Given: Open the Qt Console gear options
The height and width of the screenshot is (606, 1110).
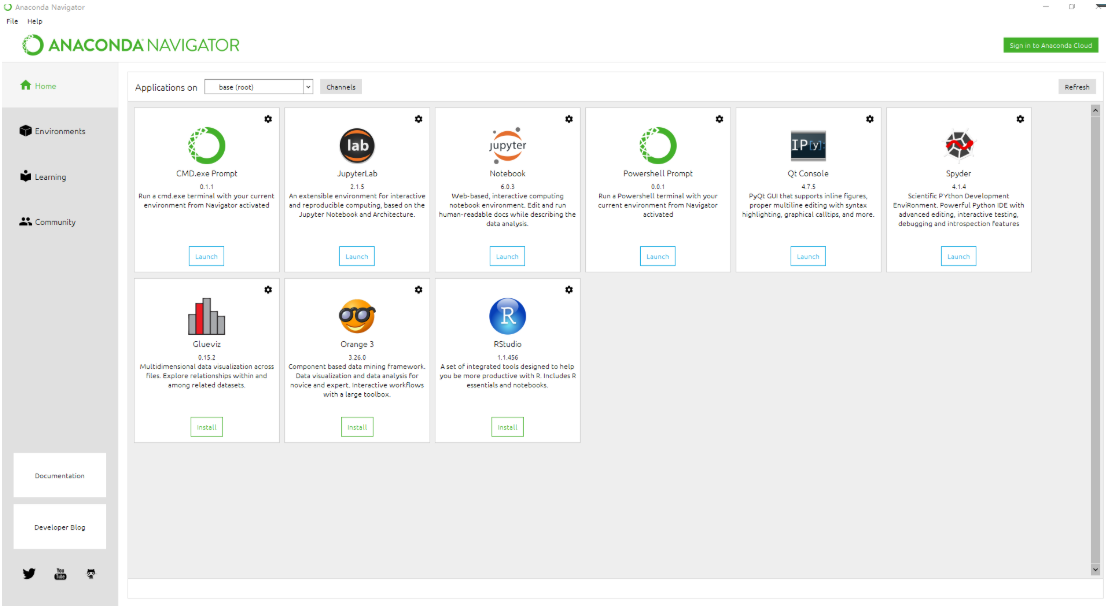Looking at the screenshot, I should (870, 119).
